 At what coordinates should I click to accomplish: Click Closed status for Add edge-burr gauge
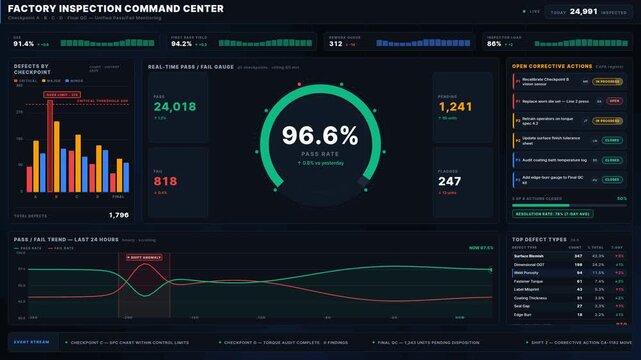[612, 179]
